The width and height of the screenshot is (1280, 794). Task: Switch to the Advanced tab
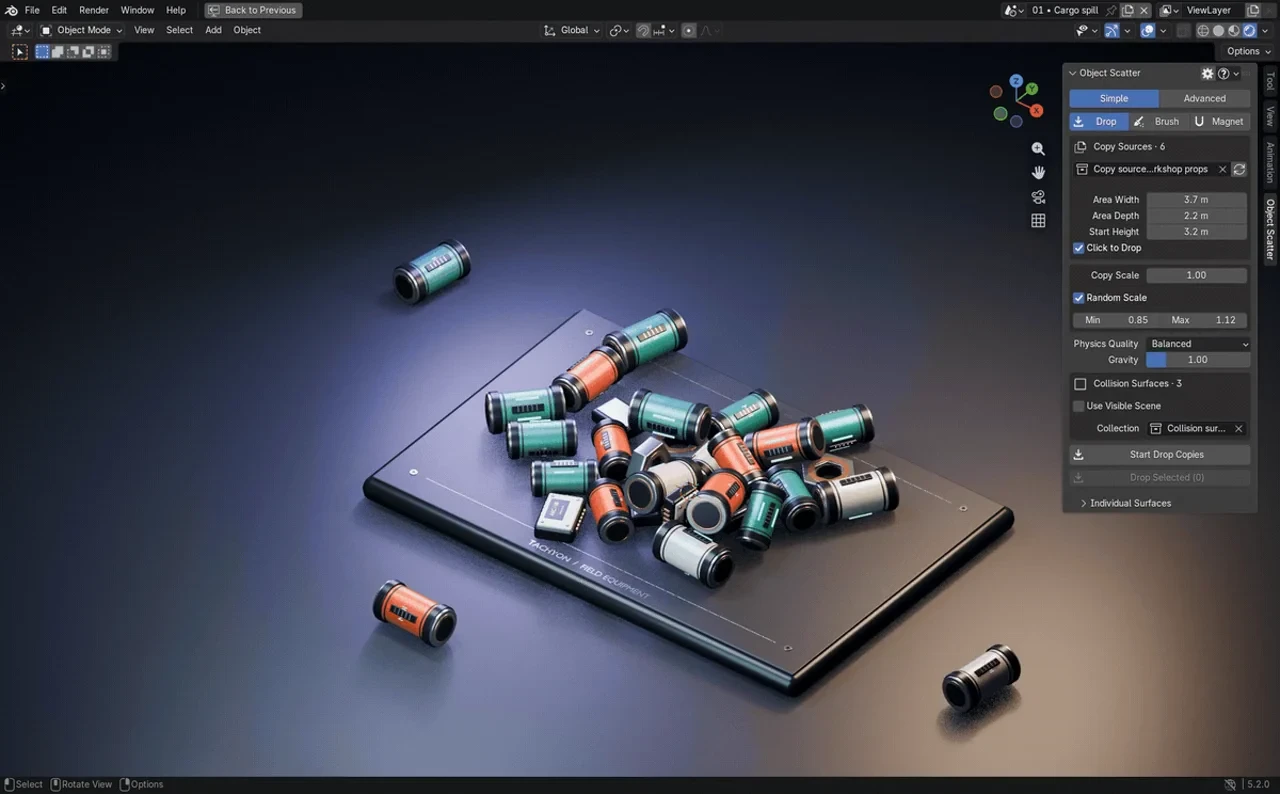[x=1205, y=99]
